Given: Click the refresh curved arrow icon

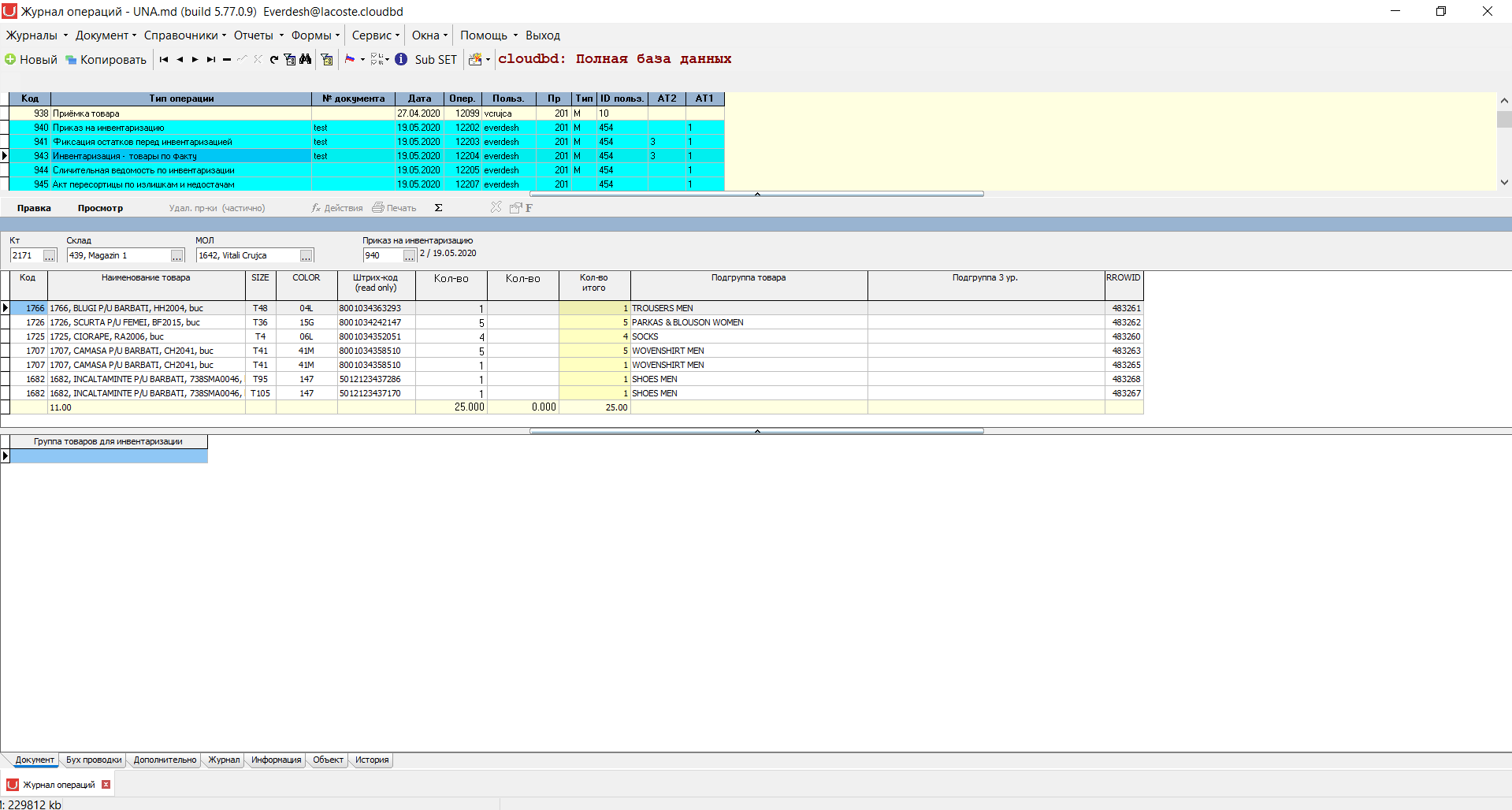Looking at the screenshot, I should pyautogui.click(x=273, y=59).
